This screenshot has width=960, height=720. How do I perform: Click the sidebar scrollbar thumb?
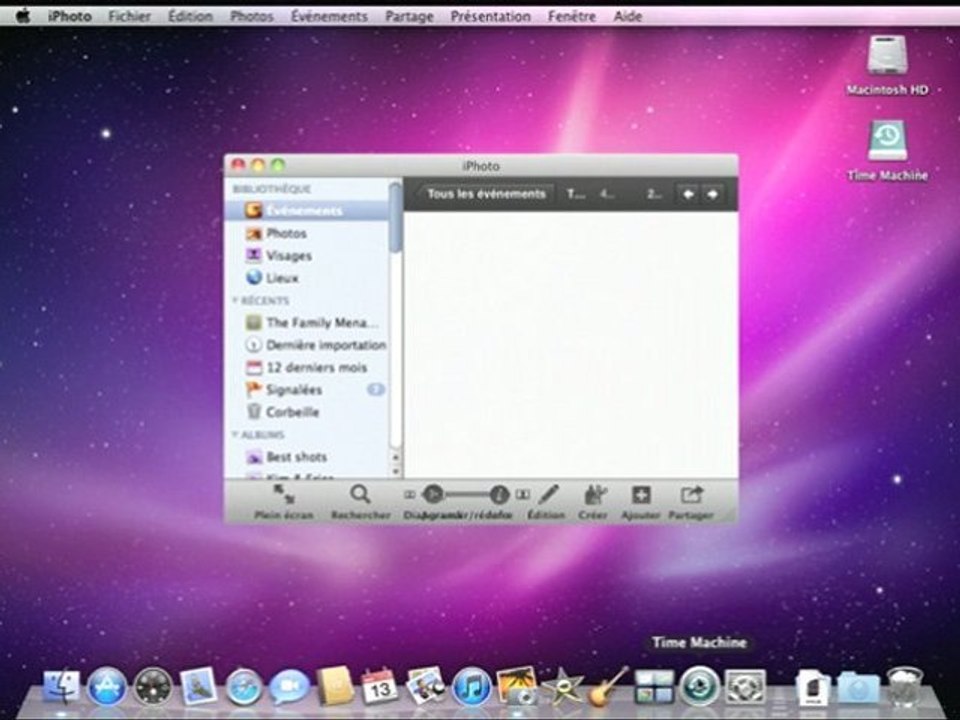click(396, 217)
